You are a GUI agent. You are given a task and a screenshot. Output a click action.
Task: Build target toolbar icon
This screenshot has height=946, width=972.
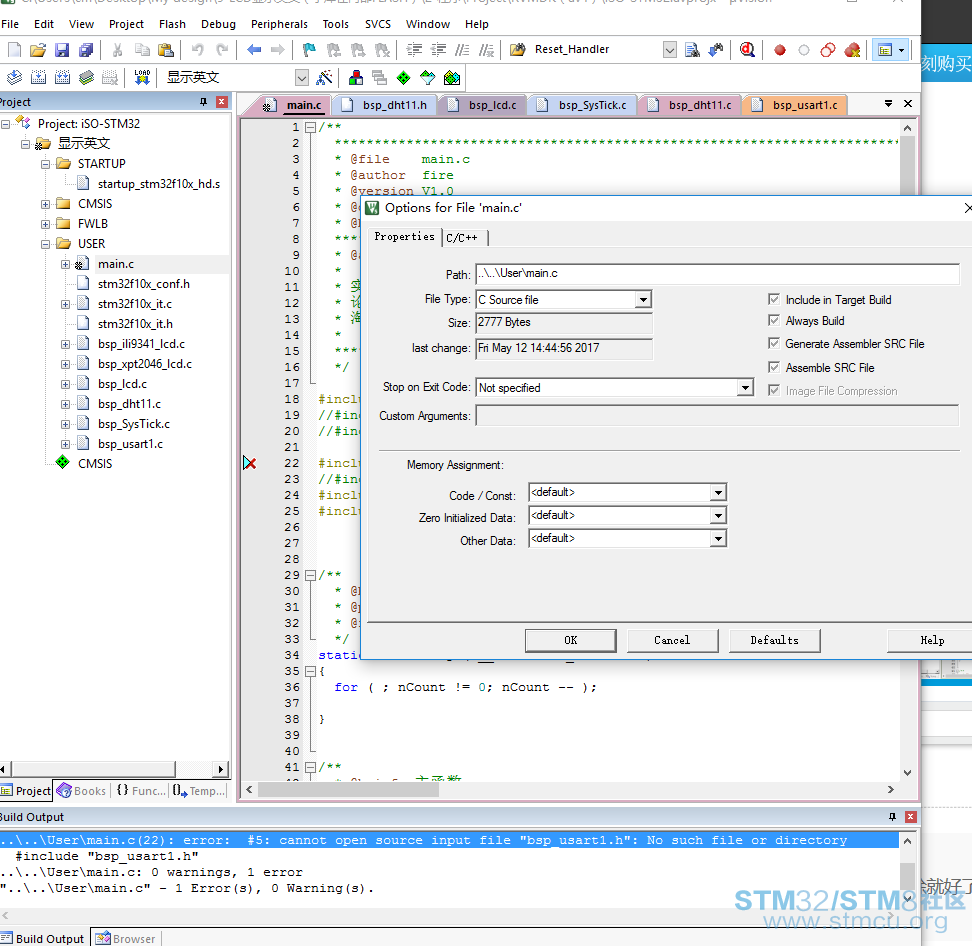pyautogui.click(x=38, y=77)
